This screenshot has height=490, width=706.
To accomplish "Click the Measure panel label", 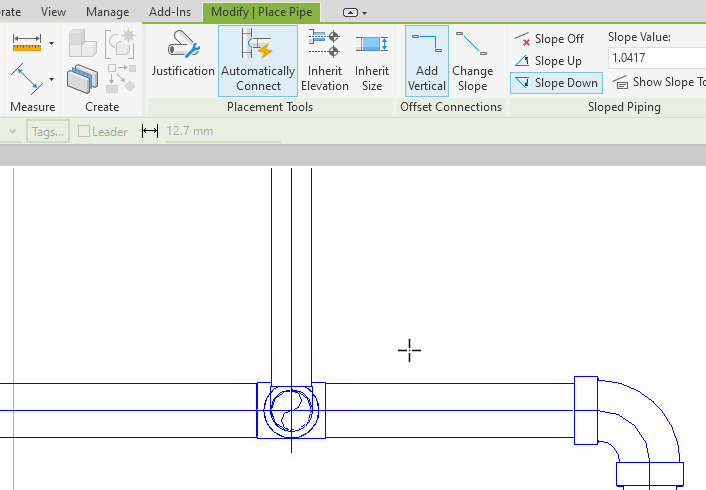I will point(32,107).
